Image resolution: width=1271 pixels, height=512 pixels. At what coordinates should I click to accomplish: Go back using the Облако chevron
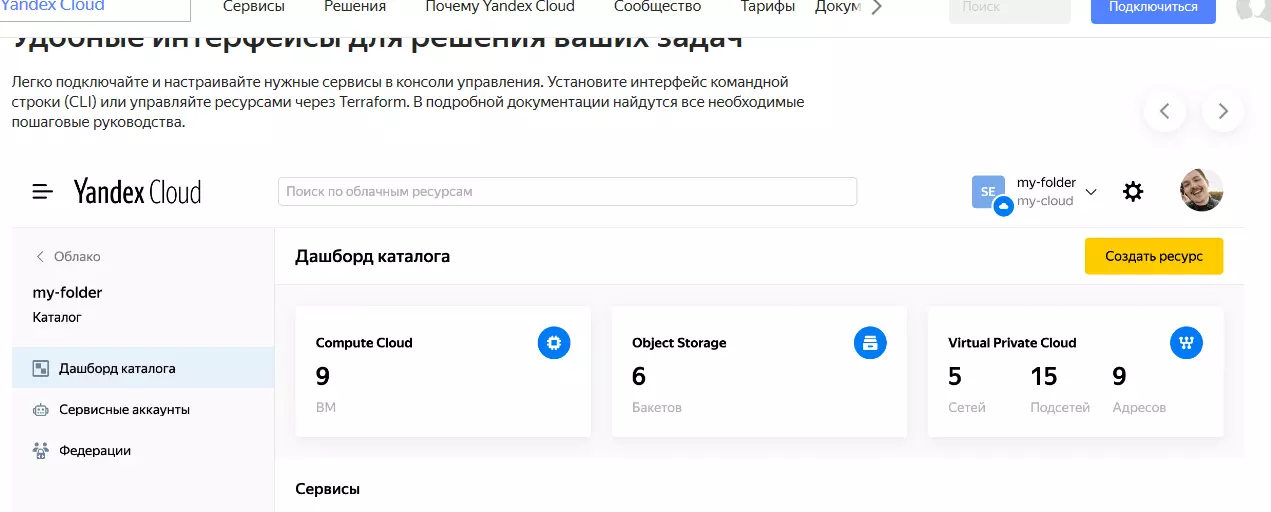point(40,257)
